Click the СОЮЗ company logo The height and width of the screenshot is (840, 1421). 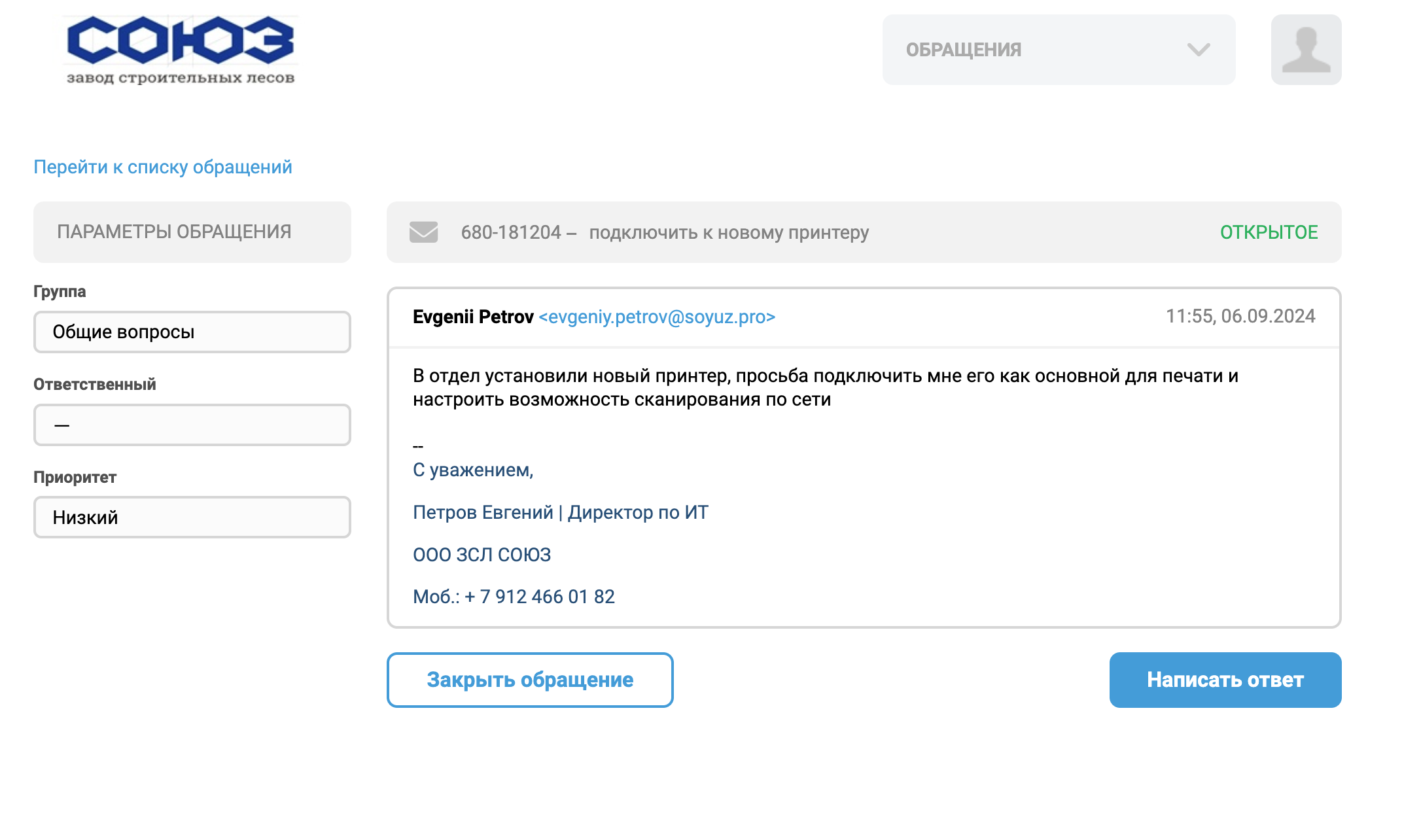coord(181,50)
